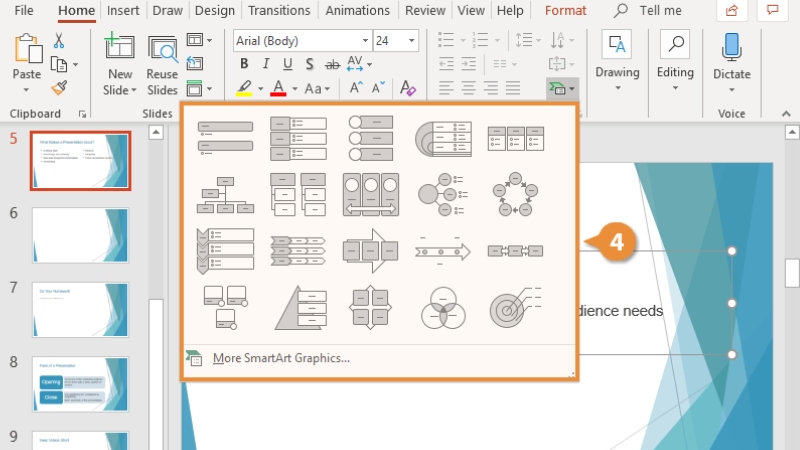Select the picture boxes with circles layout
800x450 pixels.
(225, 308)
